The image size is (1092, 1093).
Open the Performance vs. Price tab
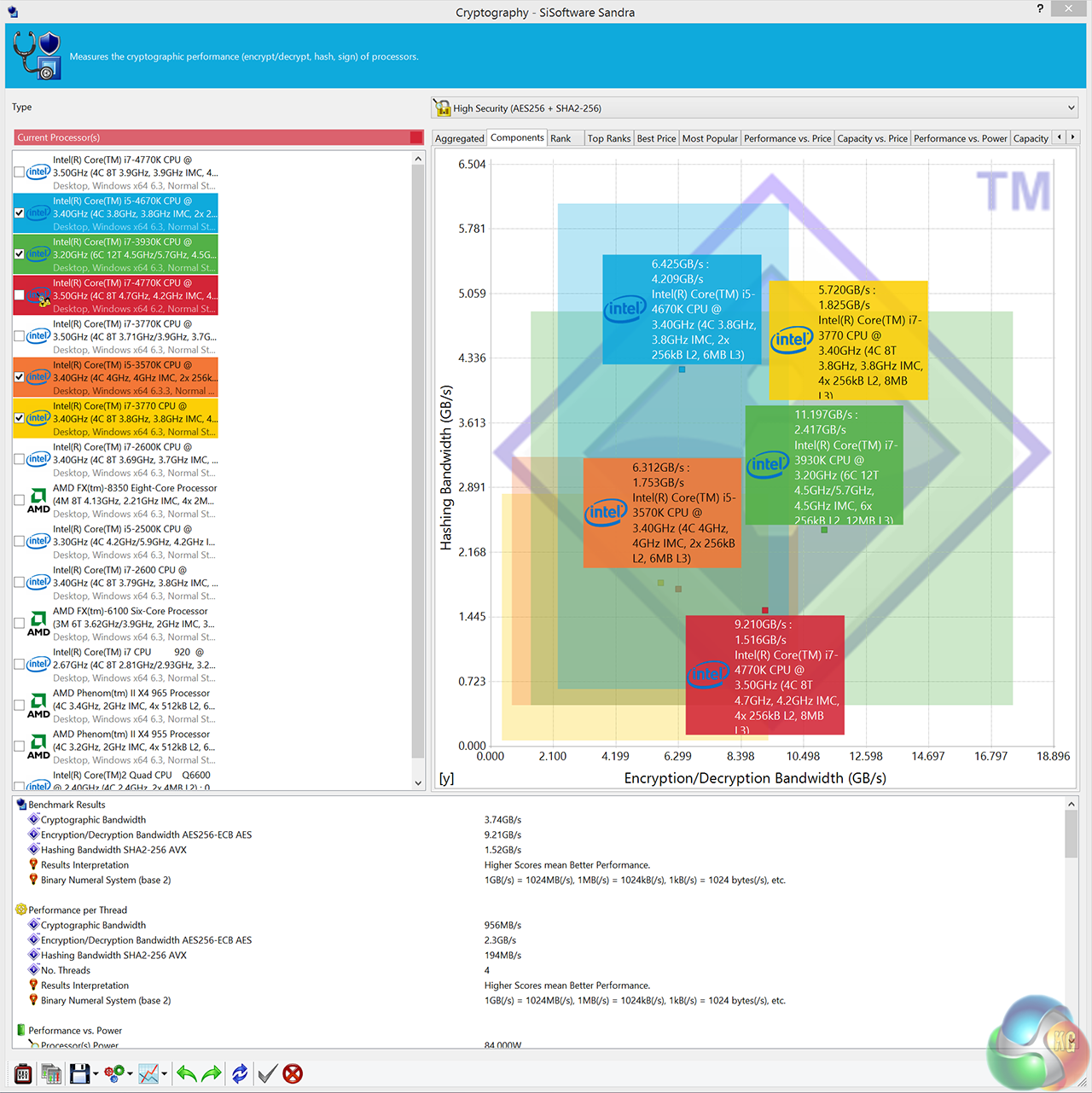(787, 138)
